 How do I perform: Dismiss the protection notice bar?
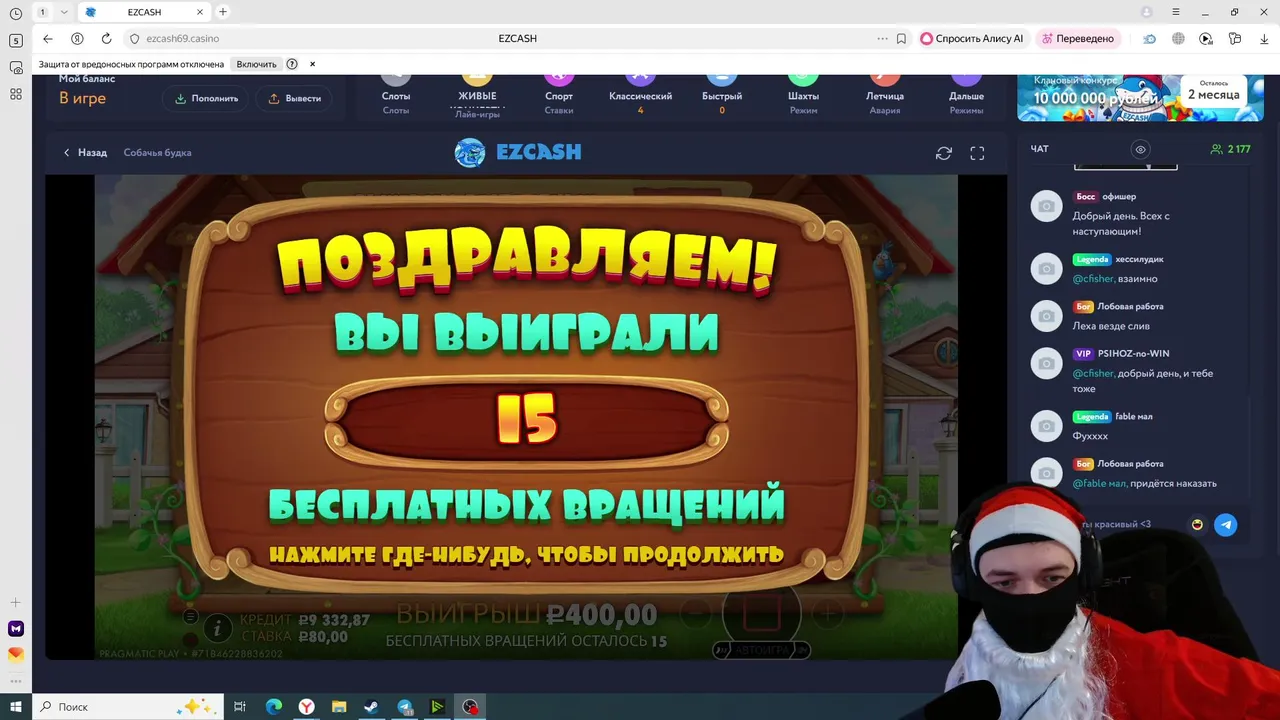click(x=312, y=64)
